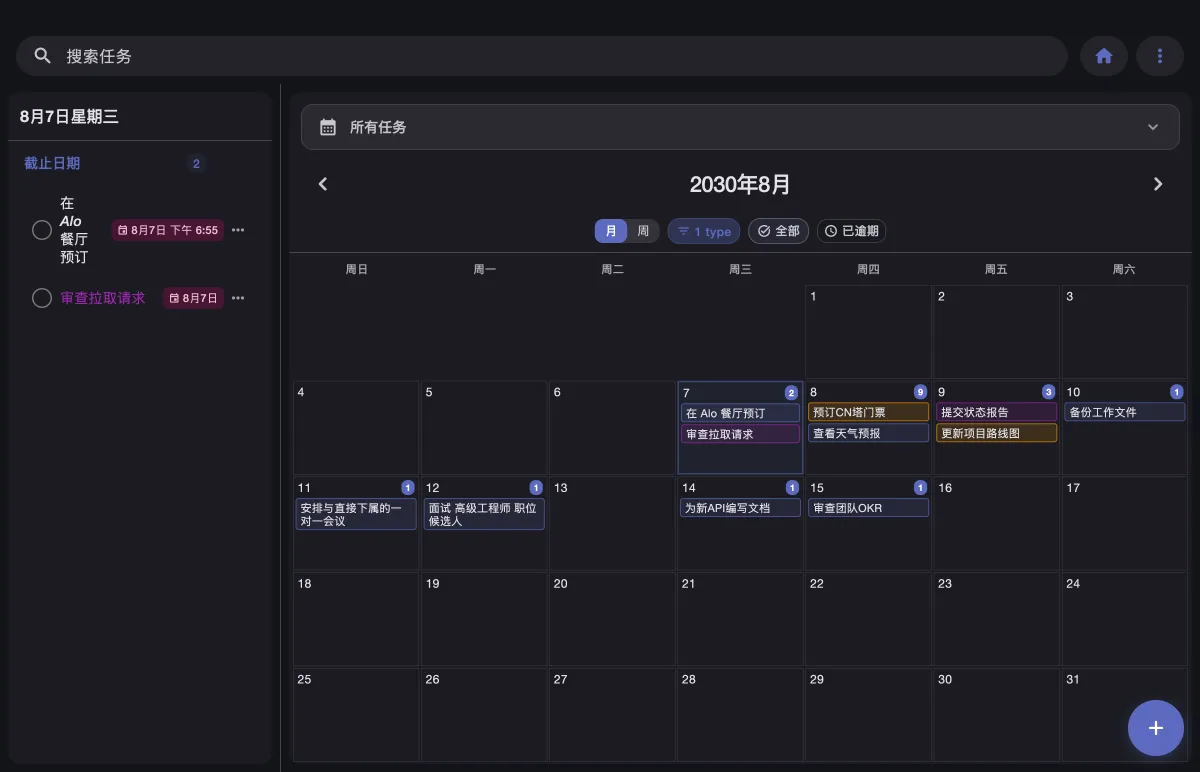Go to previous month with left chevron
Viewport: 1200px width, 772px height.
323,184
